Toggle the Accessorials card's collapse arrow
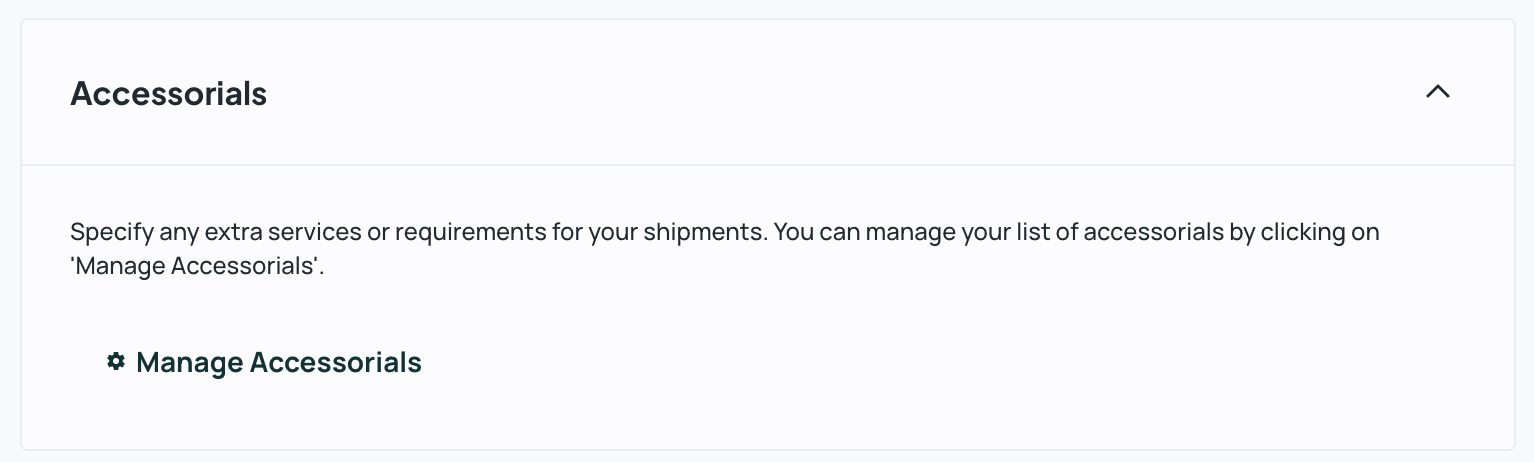 click(x=1437, y=92)
